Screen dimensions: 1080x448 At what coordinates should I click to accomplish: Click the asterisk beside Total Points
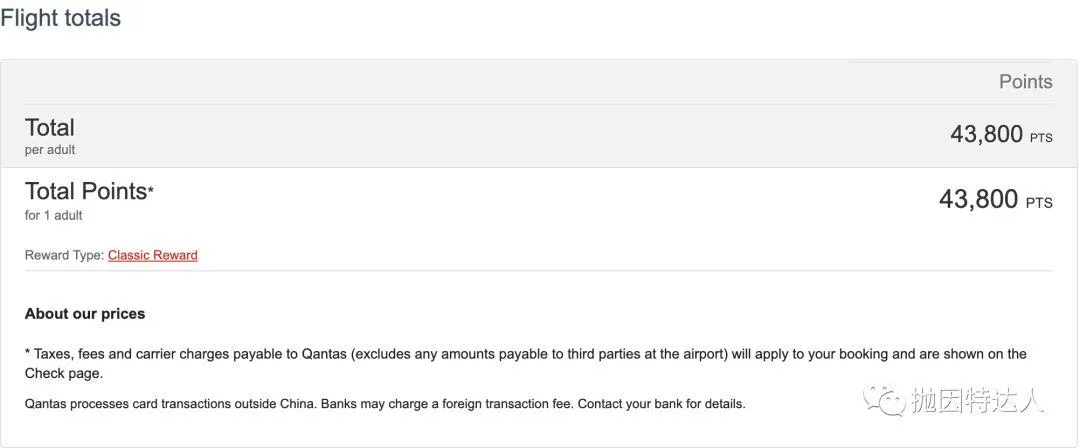click(151, 190)
